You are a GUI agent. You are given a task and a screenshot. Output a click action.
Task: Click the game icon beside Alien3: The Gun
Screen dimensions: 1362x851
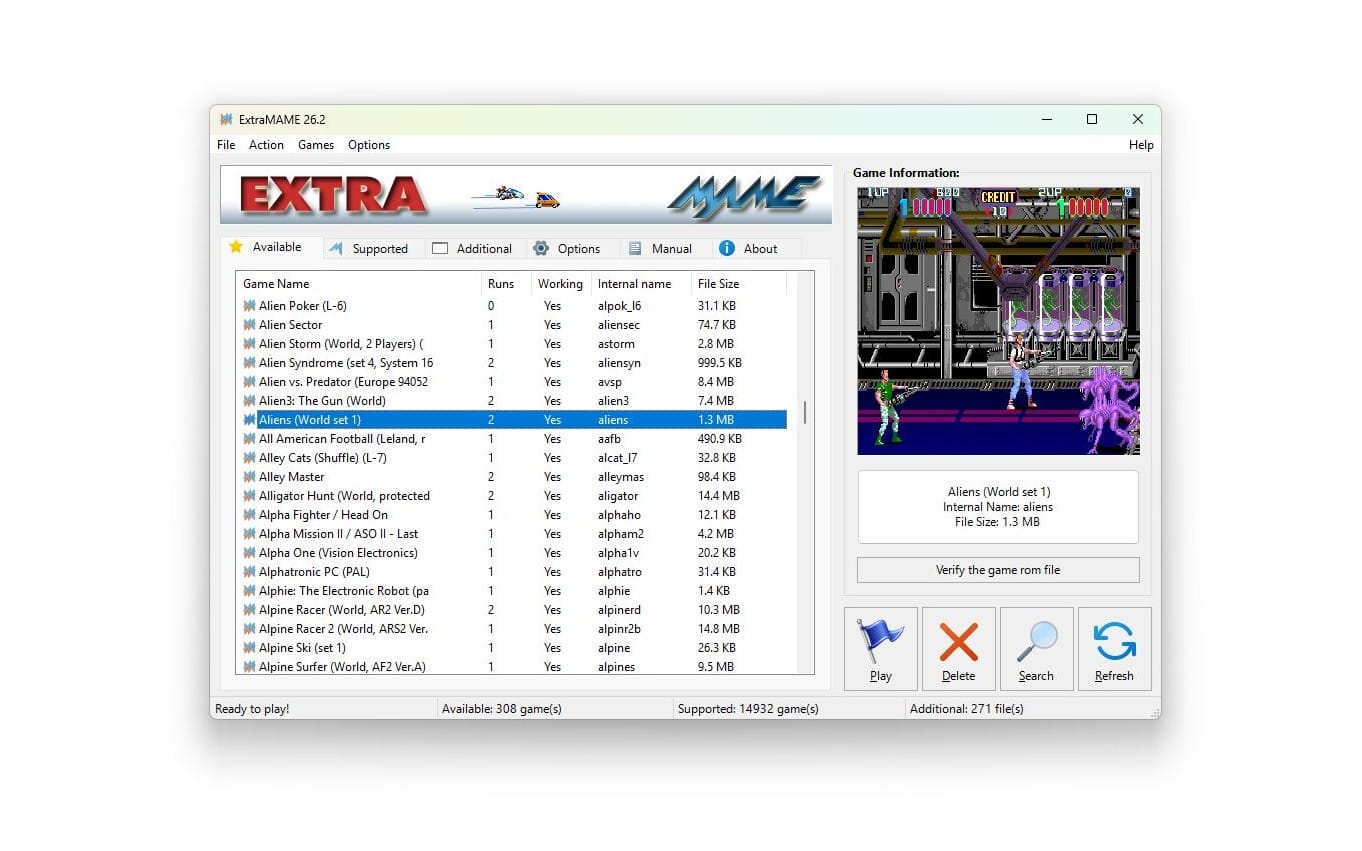coord(250,401)
